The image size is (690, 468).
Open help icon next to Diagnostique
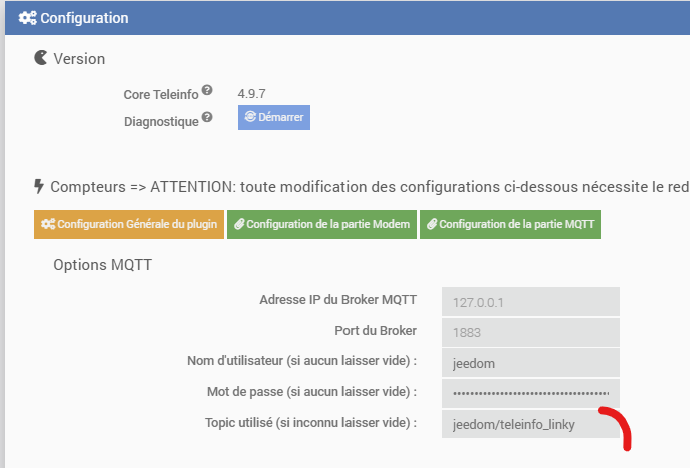pos(207,117)
